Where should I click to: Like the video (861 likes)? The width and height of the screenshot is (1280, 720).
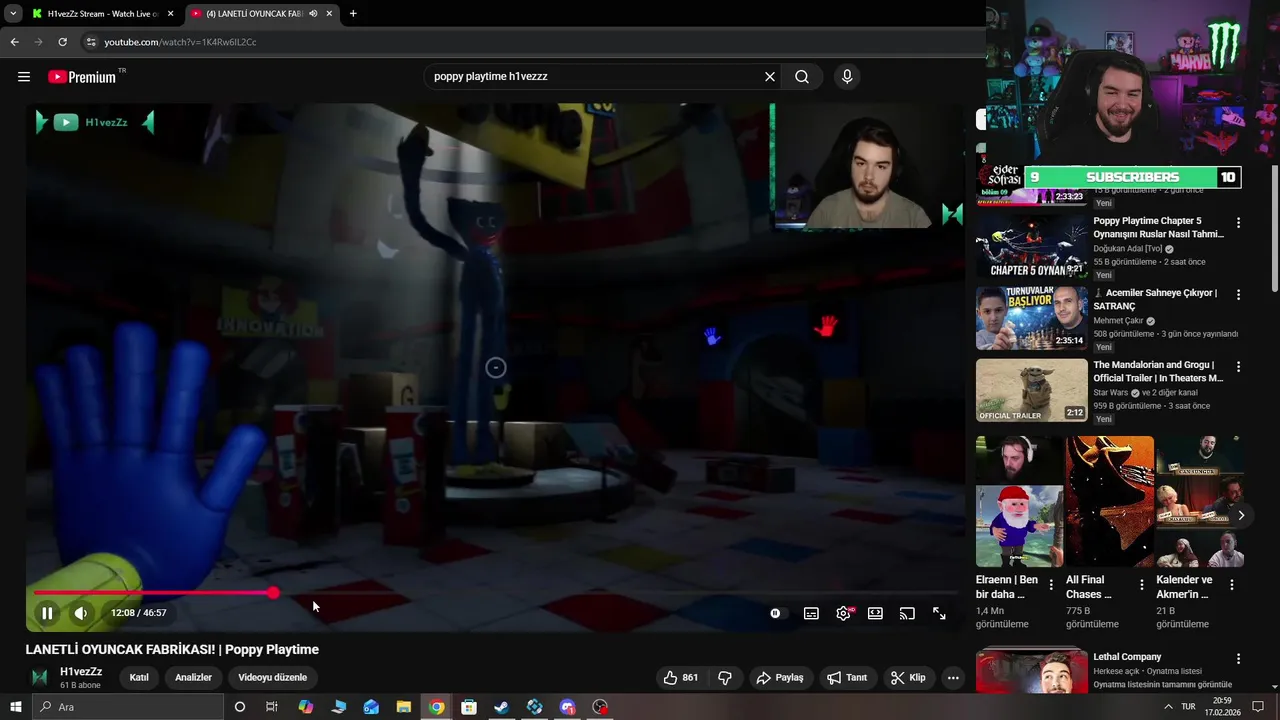pos(681,678)
